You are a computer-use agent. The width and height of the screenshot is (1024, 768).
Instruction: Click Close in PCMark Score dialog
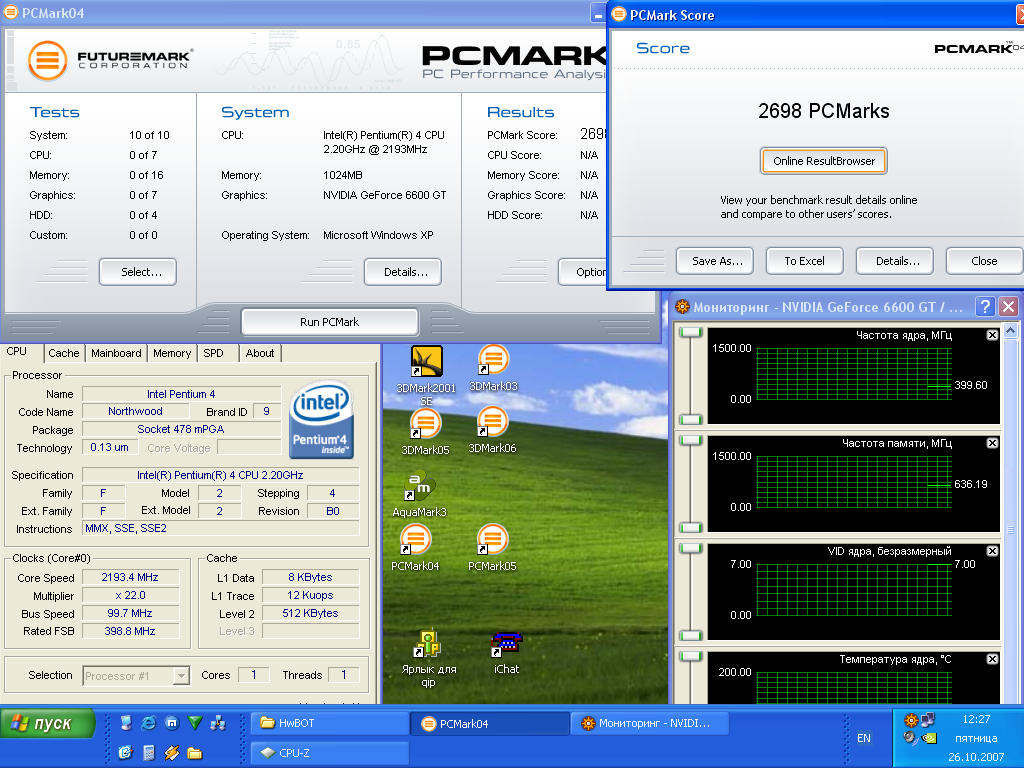(984, 261)
